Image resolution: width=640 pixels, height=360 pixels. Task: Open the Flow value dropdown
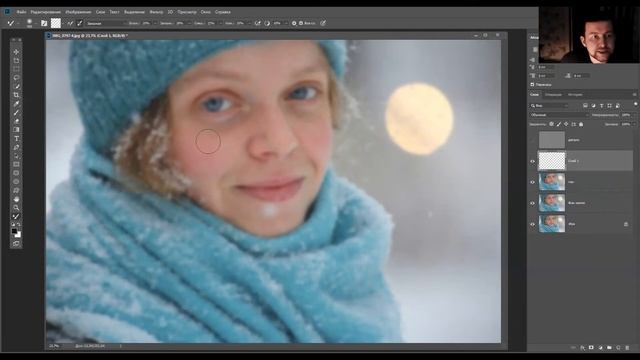click(248, 23)
